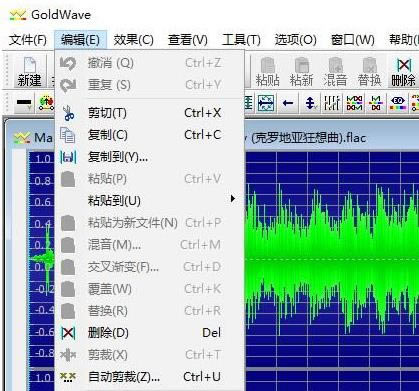Screen dimensions: 419x391
Task: Choose 剪切(T) from the edit menu
Action: click(x=149, y=113)
